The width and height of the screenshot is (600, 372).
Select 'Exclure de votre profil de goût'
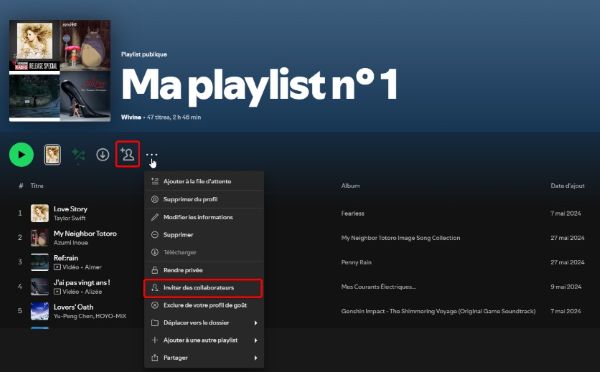coord(204,305)
